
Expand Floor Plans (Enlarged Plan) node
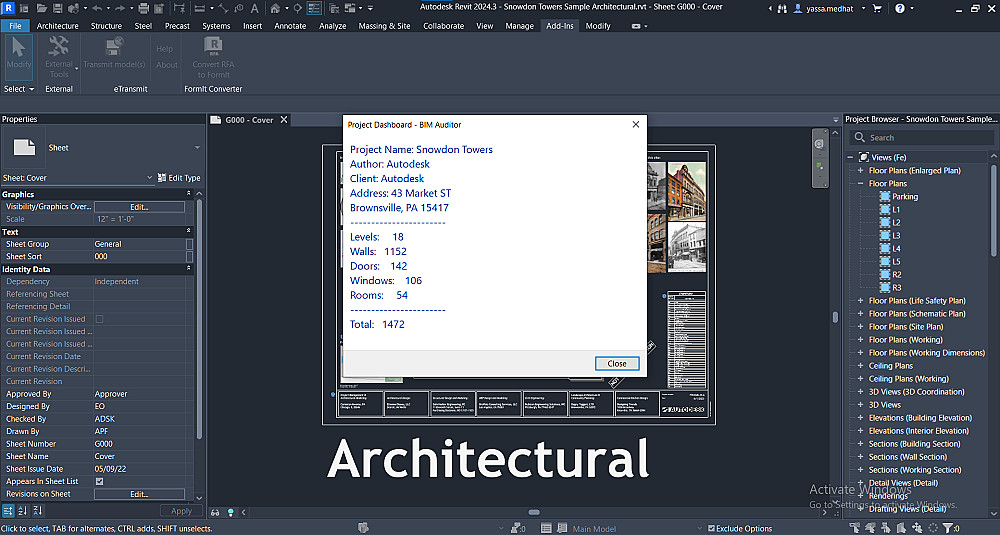point(860,171)
